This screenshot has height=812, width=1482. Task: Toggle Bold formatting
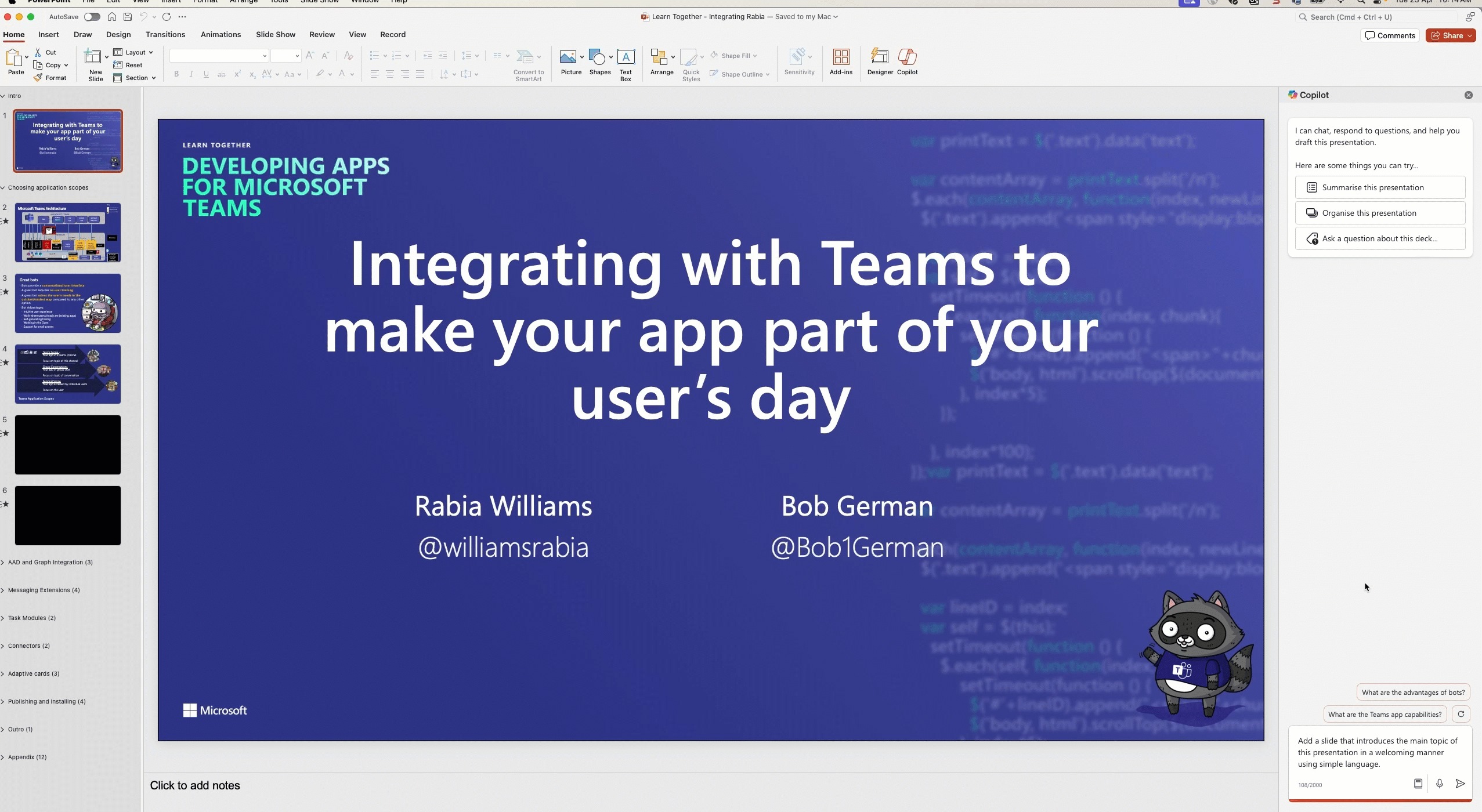tap(176, 74)
